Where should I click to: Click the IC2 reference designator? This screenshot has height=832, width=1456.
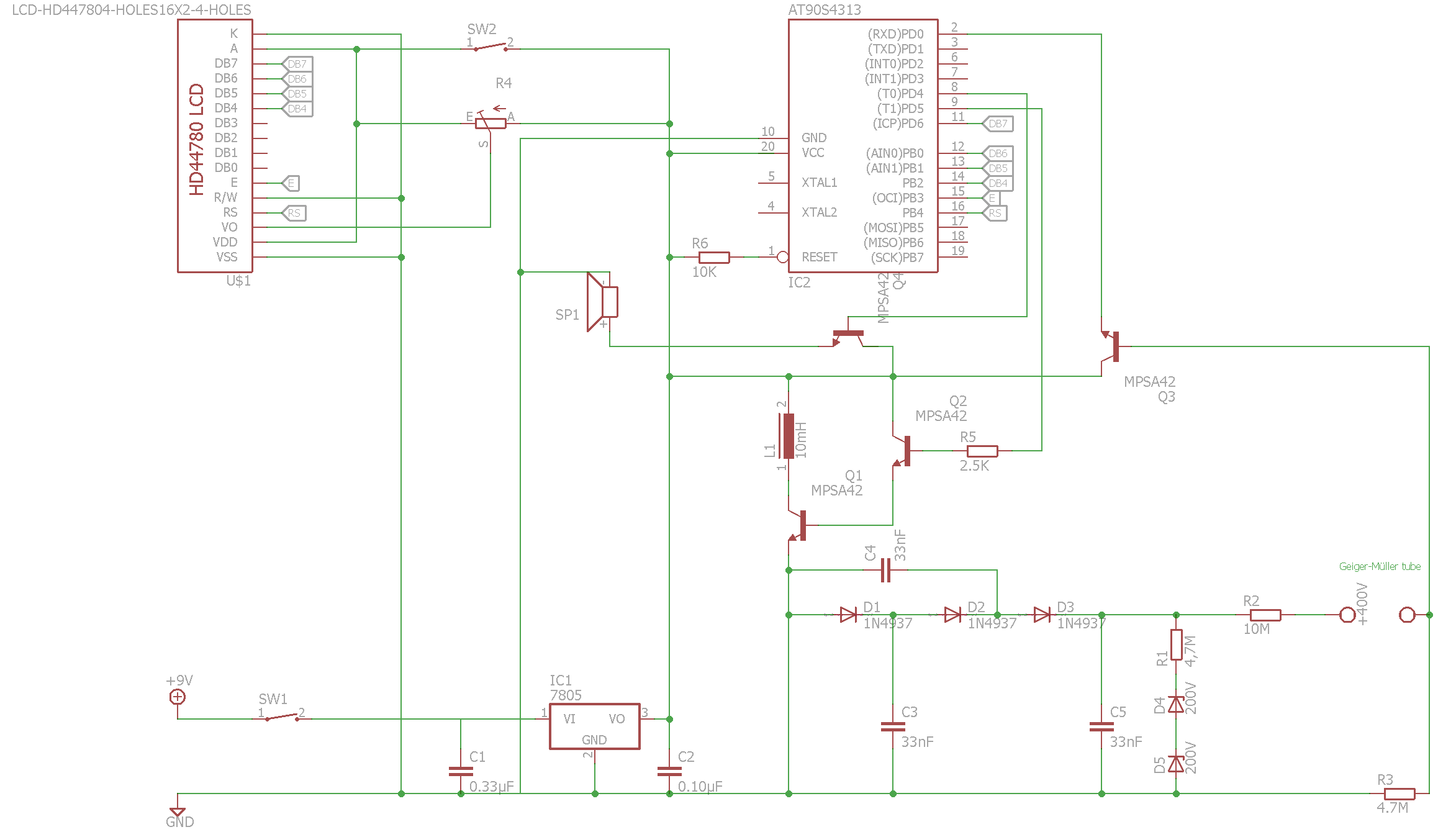(x=799, y=283)
